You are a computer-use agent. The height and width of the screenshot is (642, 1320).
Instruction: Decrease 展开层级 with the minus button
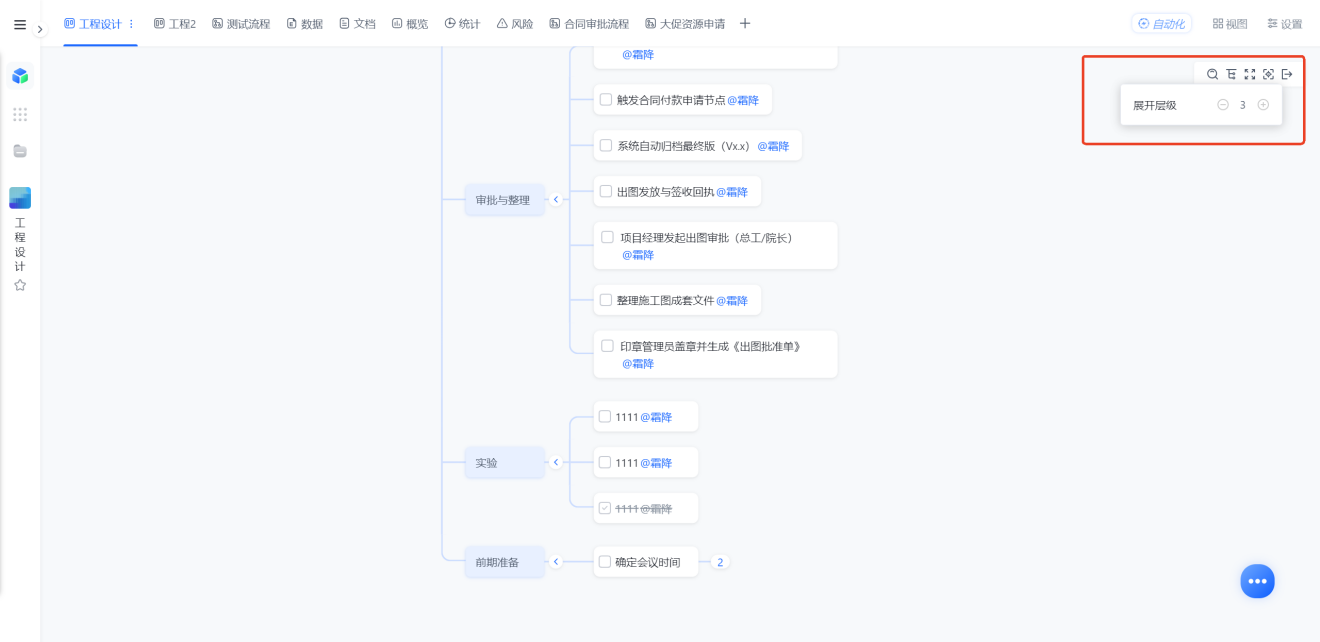click(x=1223, y=105)
